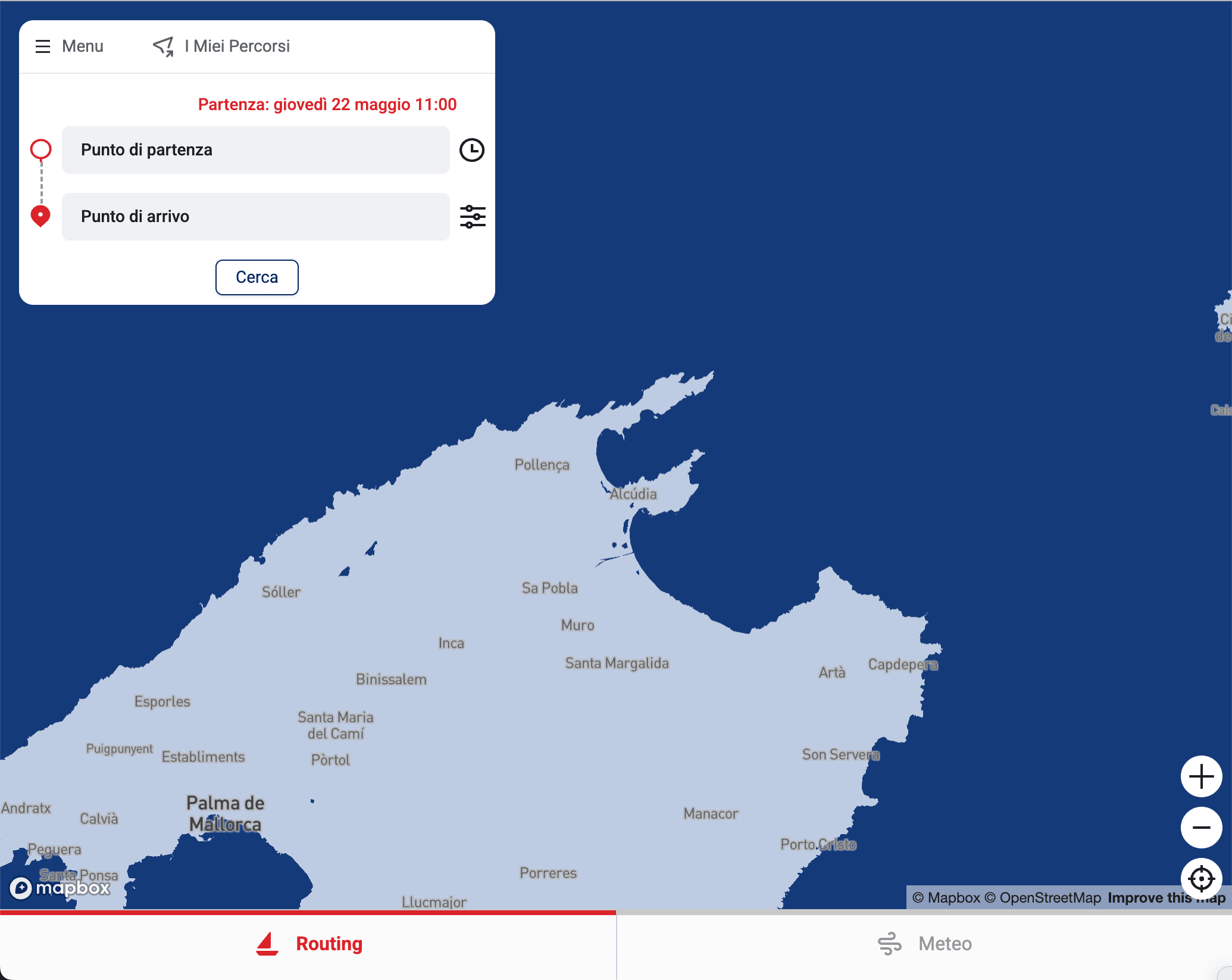Click the Alcúdia map label

[633, 494]
